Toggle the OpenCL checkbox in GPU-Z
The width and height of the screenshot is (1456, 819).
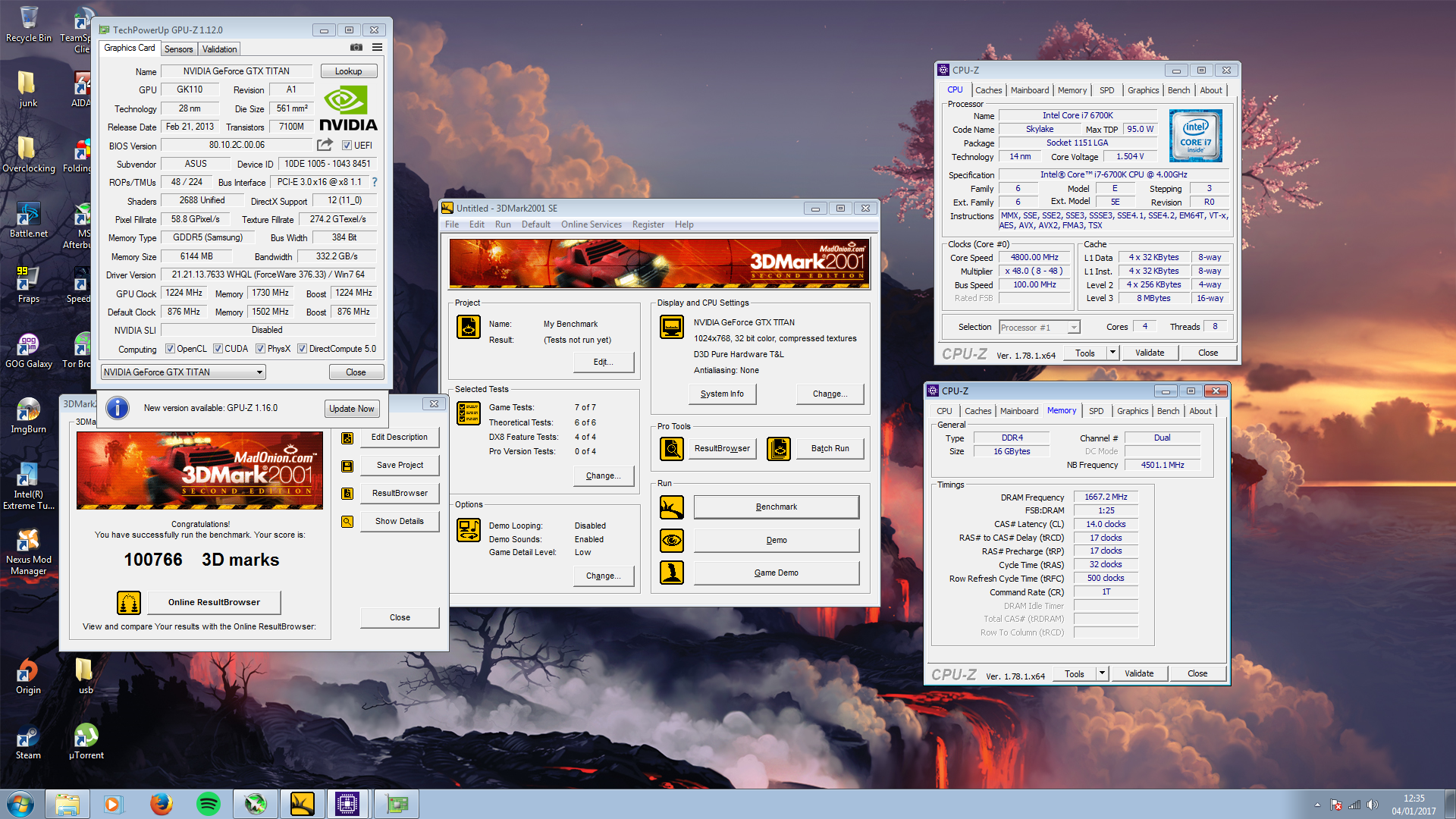coord(171,349)
